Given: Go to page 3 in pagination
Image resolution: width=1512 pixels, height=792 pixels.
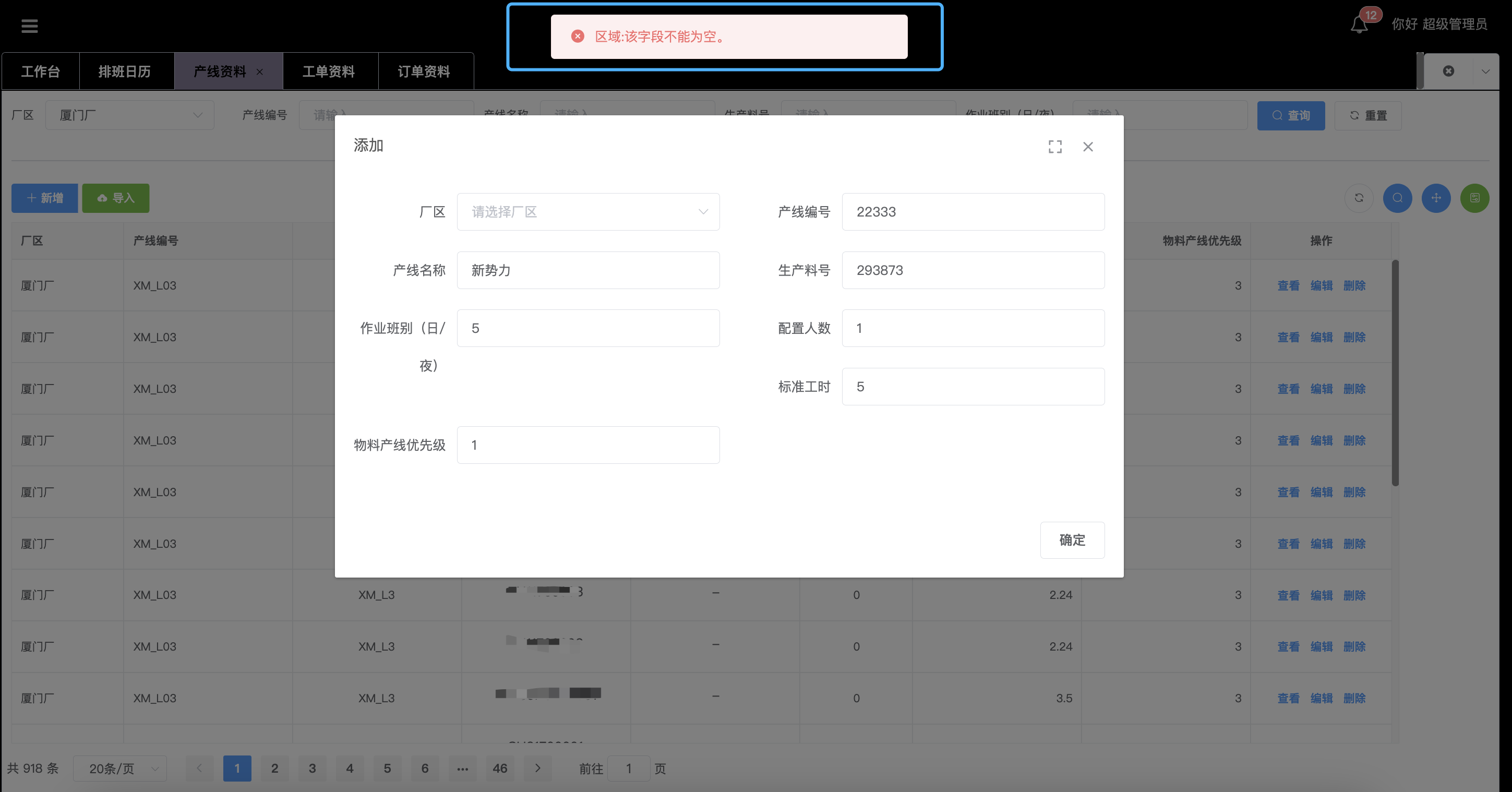Looking at the screenshot, I should tap(312, 769).
